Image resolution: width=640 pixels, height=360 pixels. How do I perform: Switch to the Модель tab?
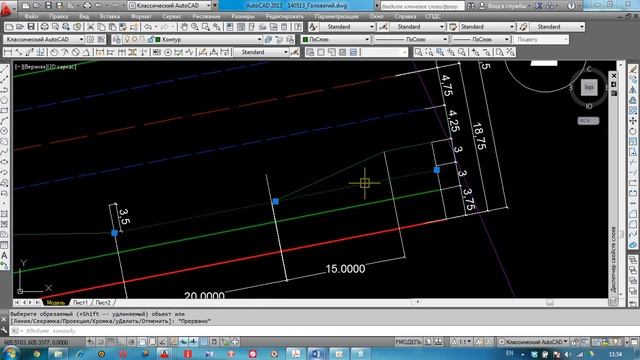click(56, 302)
